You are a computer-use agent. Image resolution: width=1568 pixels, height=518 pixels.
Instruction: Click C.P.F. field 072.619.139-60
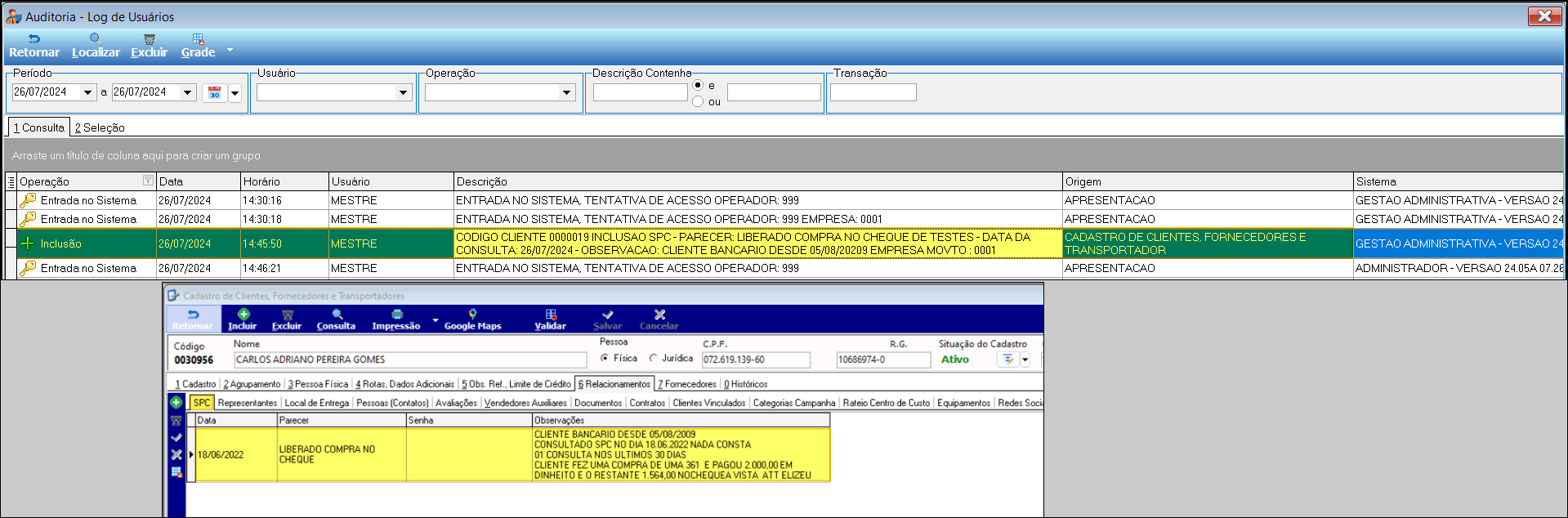pyautogui.click(x=756, y=359)
